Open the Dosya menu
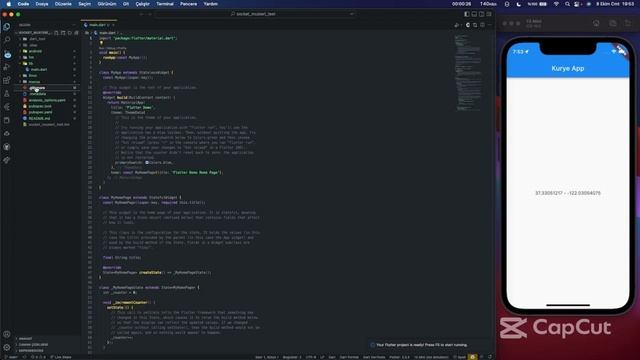 [42, 4]
